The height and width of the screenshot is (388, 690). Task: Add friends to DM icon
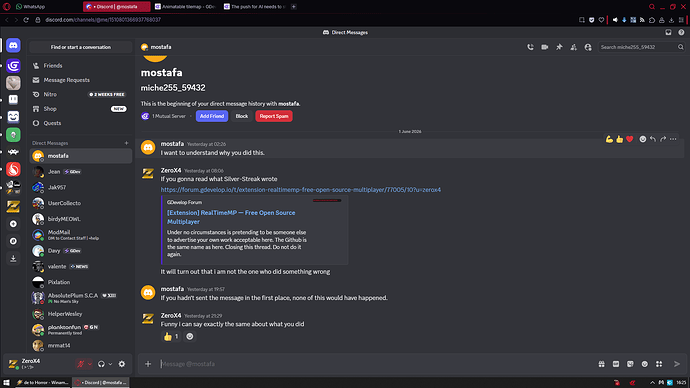point(573,47)
